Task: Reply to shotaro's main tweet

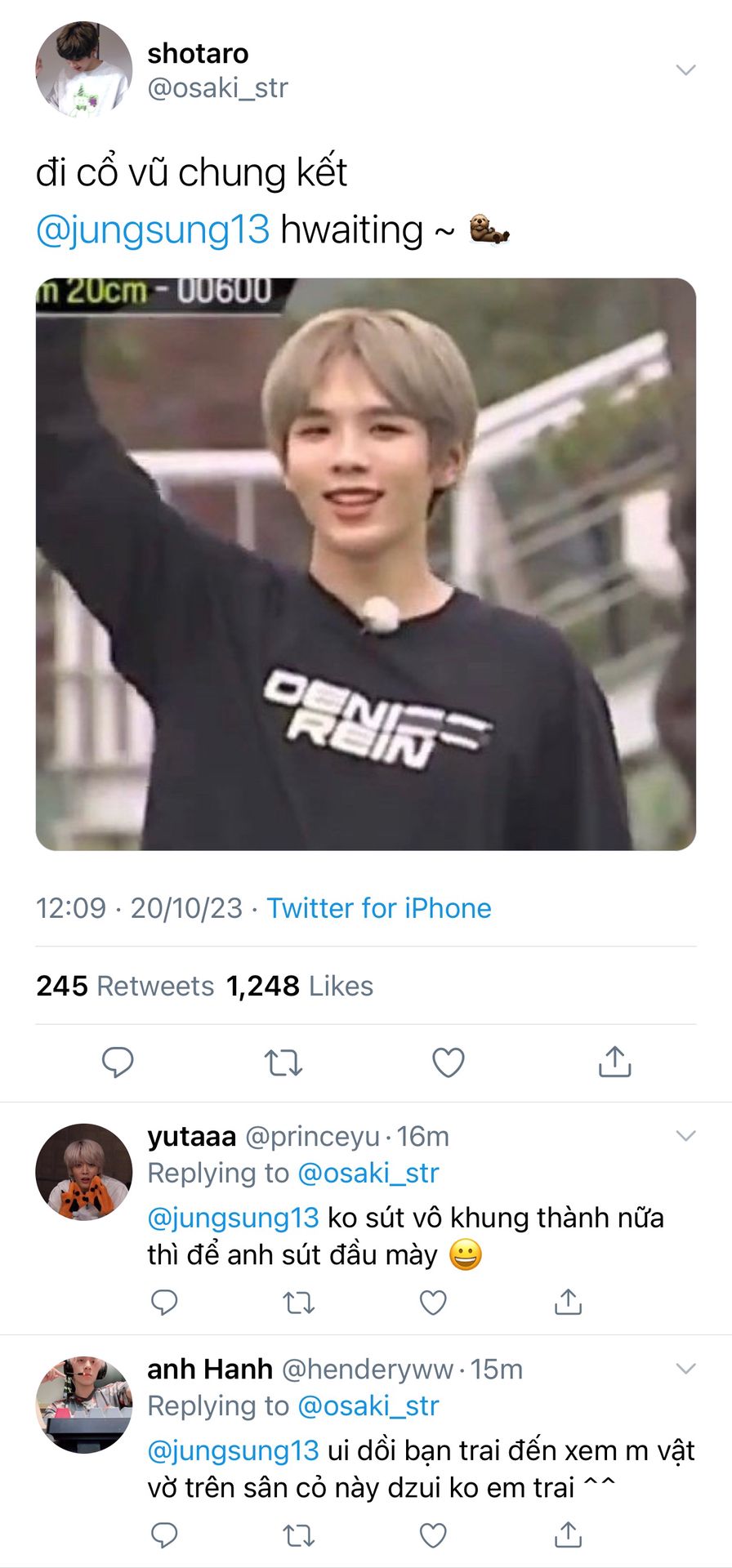Action: coord(118,1062)
